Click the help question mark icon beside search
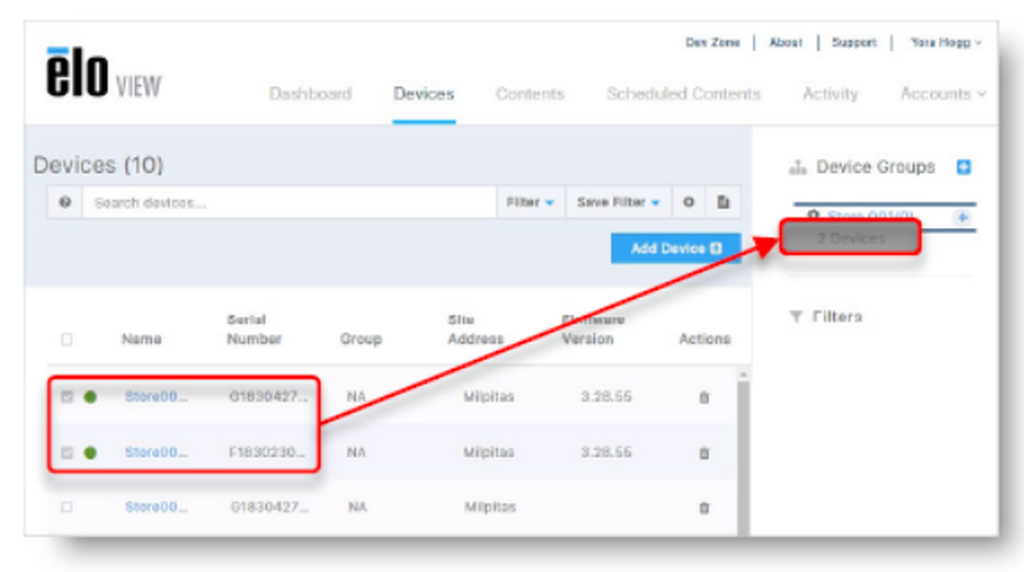 click(65, 202)
